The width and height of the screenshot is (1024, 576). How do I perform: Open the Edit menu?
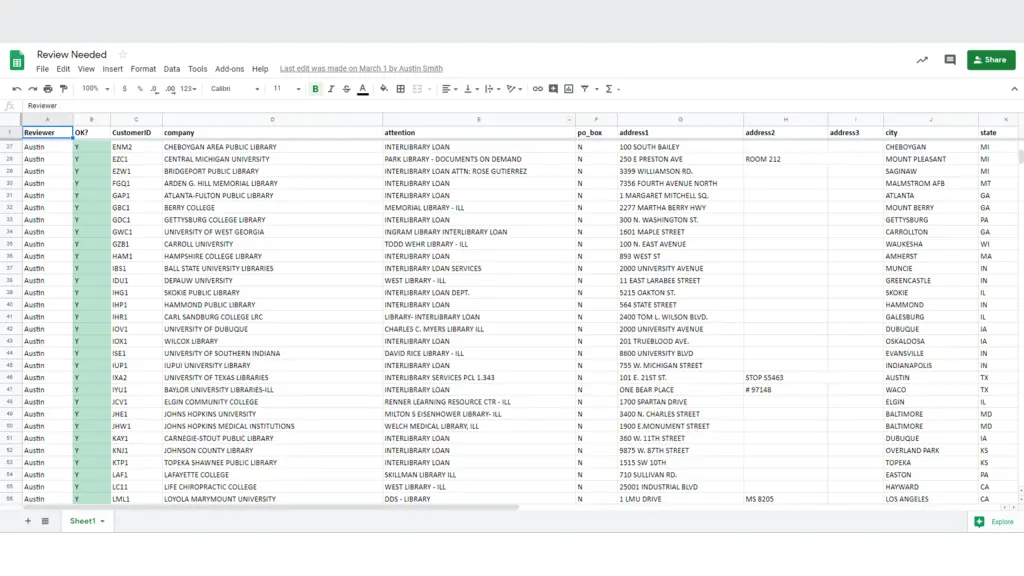coord(63,69)
